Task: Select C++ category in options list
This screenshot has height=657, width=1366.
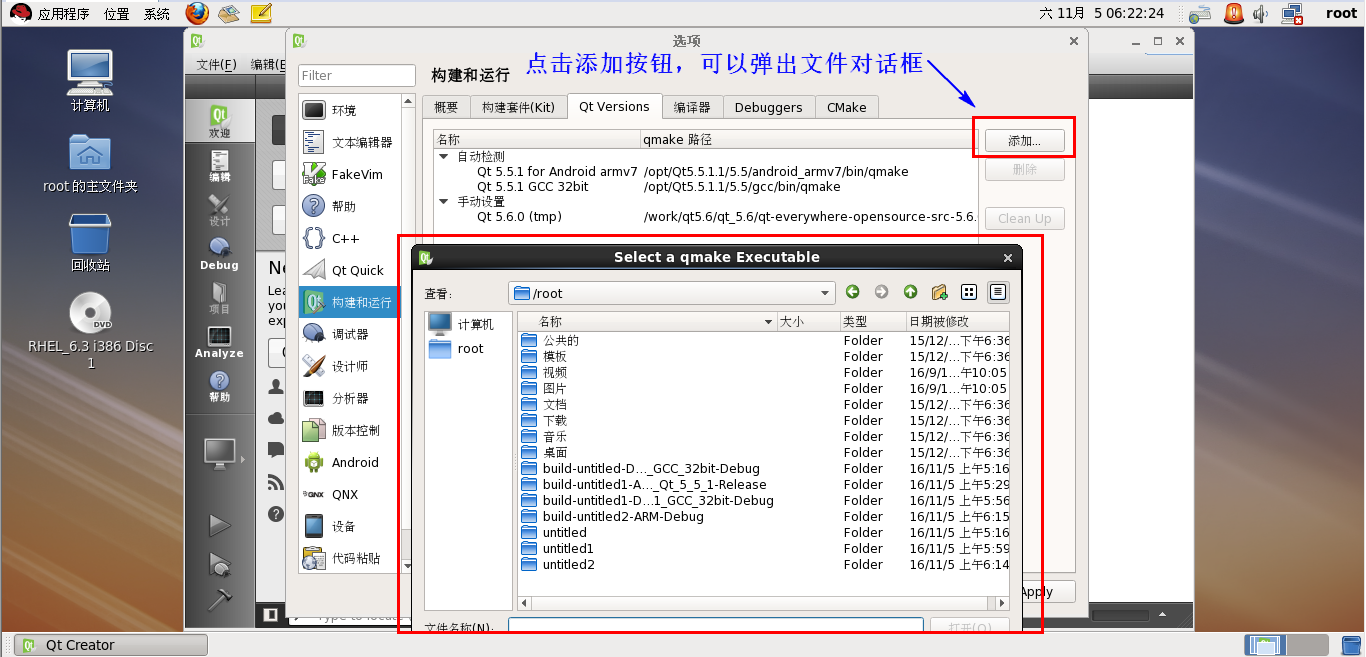Action: [349, 238]
